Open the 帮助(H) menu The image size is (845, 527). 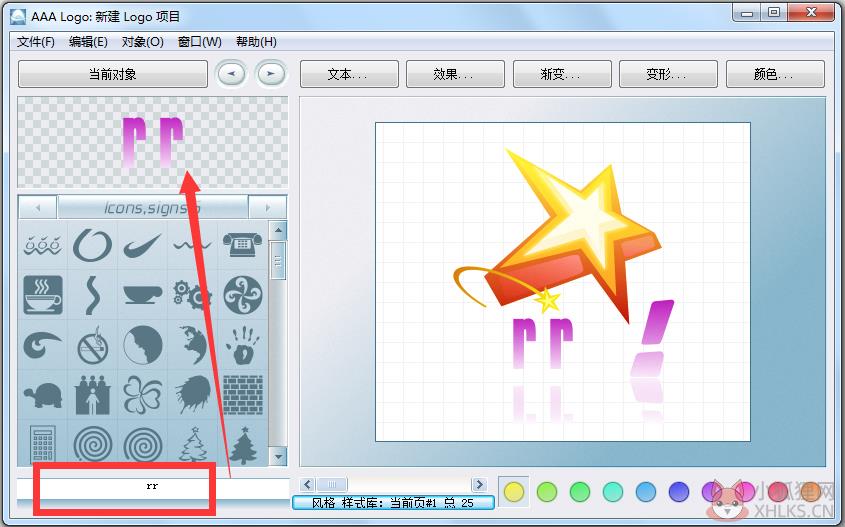(256, 41)
